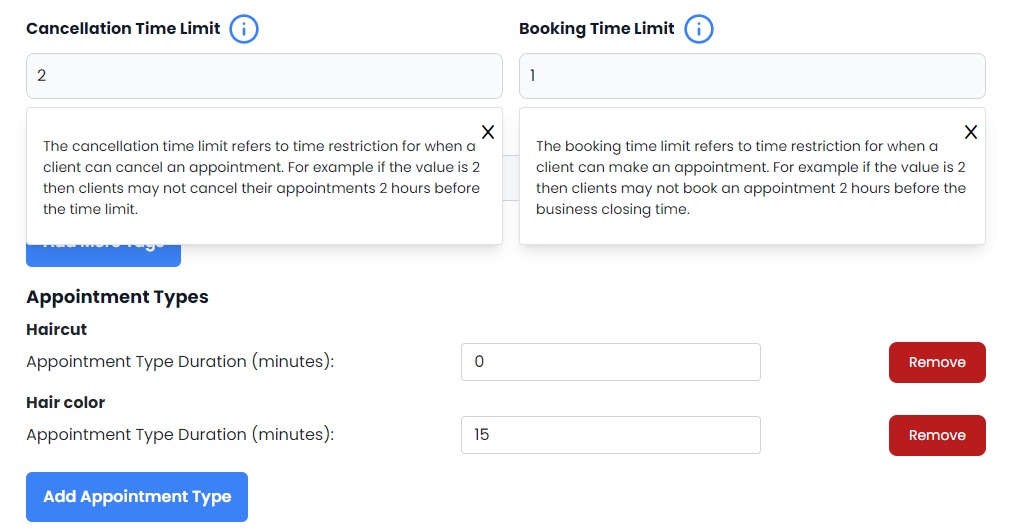Screen dimensions: 1014x529
Task: Click the duration label under Hair color
Action: point(180,434)
